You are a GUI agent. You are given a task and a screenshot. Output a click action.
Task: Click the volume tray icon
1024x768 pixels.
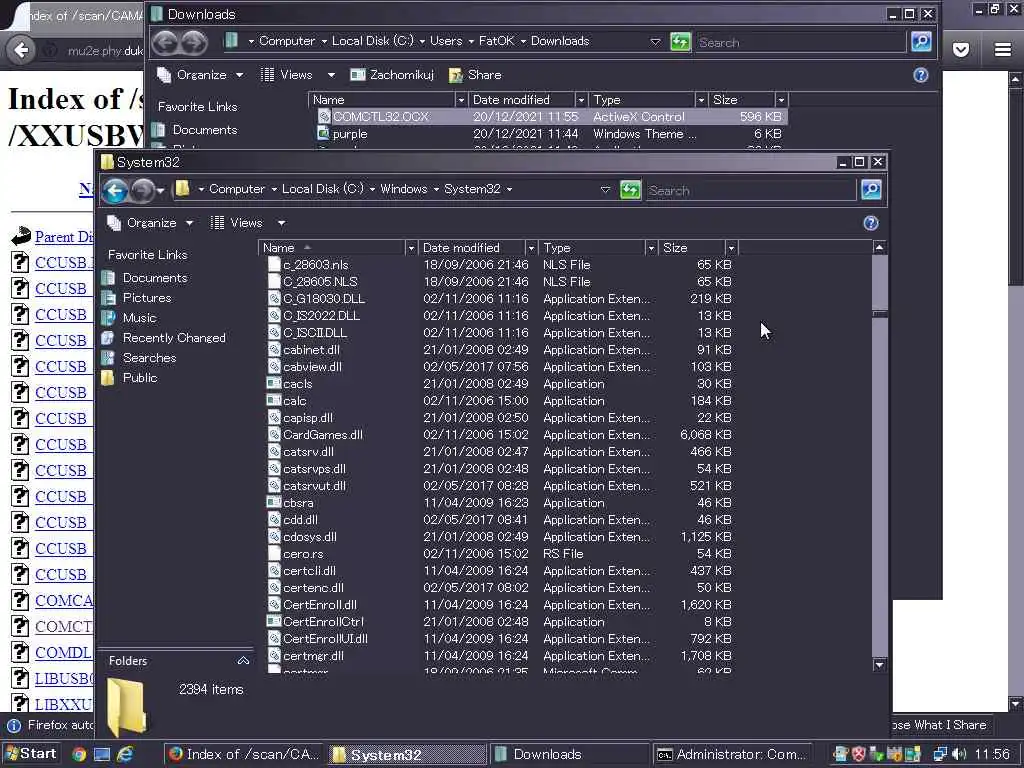pos(958,754)
